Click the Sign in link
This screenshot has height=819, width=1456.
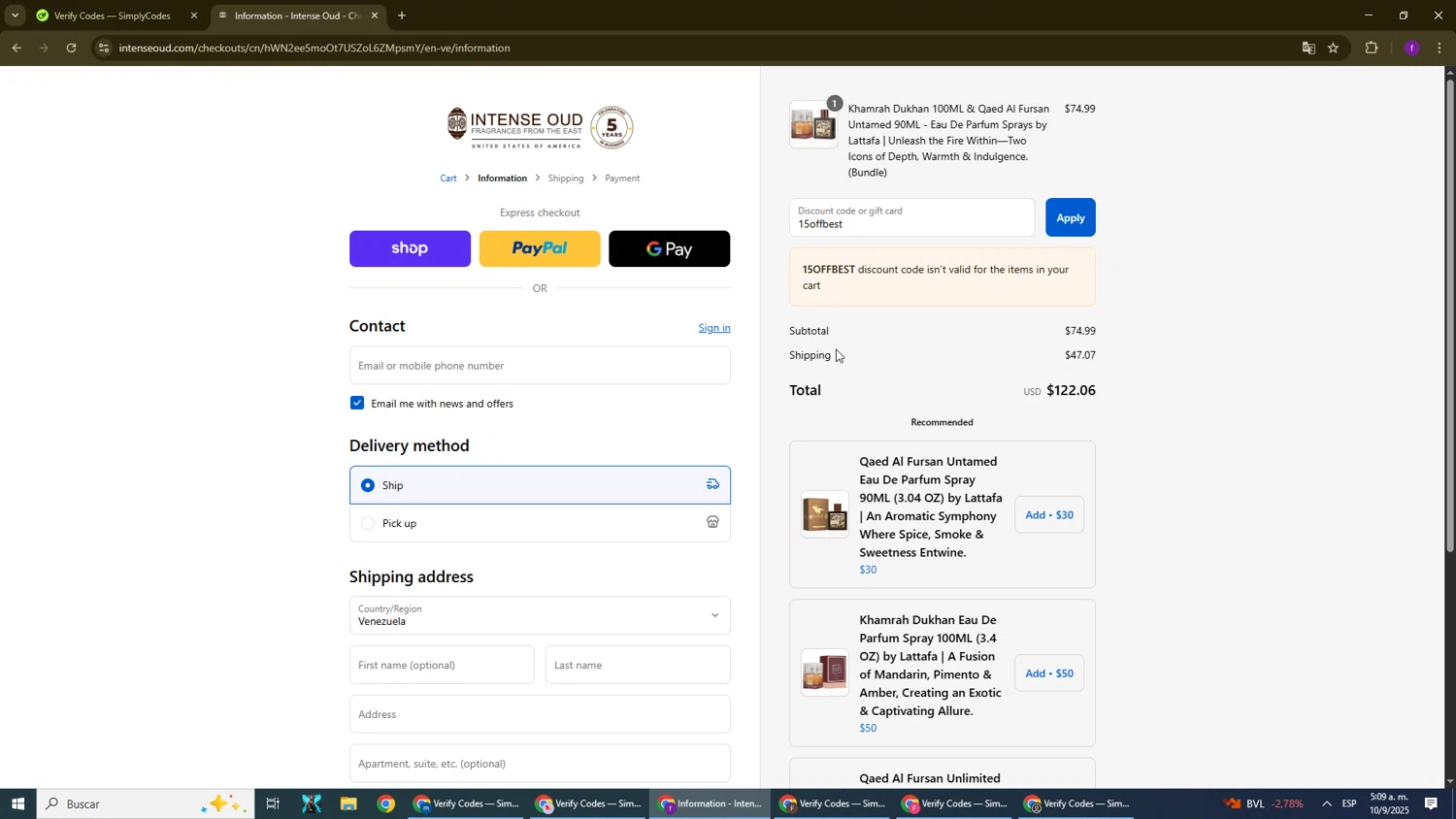[x=714, y=328]
